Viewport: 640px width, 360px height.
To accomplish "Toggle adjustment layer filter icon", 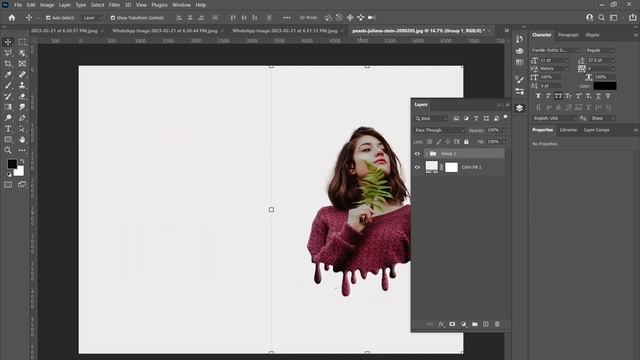I will pyautogui.click(x=466, y=118).
